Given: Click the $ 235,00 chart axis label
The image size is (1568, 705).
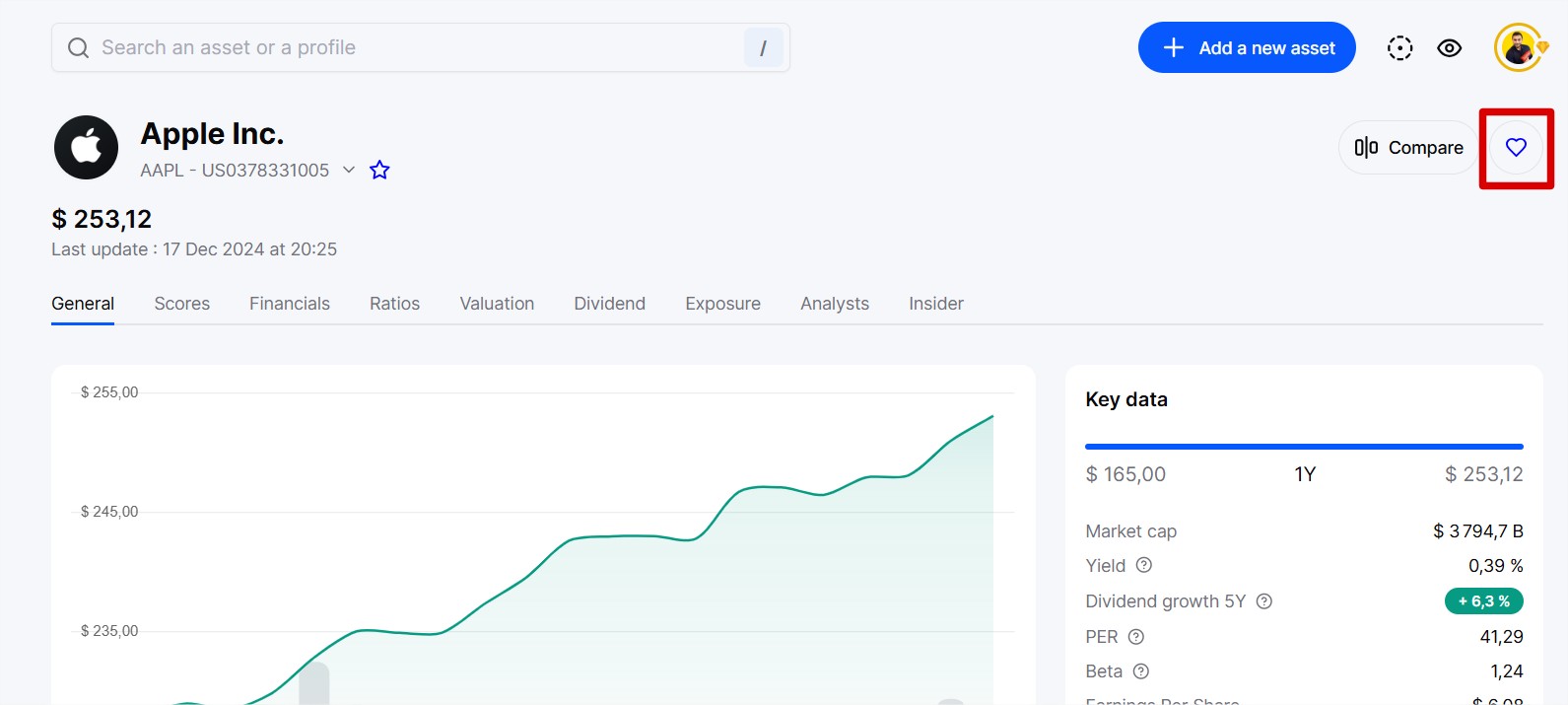Looking at the screenshot, I should coord(109,631).
